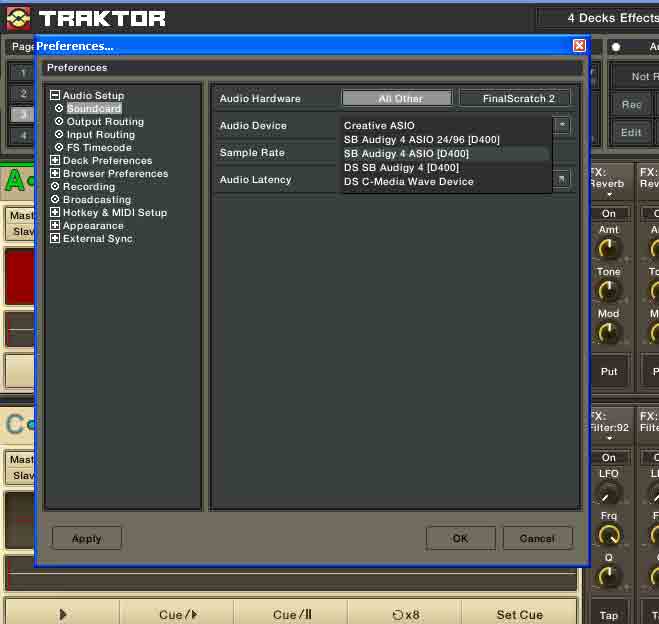This screenshot has height=624, width=659.
Task: Click the Set Cue button
Action: pos(519,614)
